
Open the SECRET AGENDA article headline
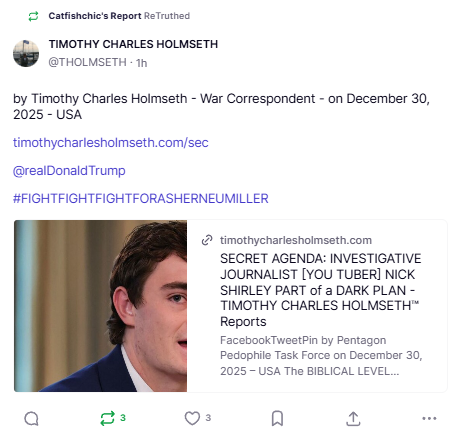click(x=320, y=290)
